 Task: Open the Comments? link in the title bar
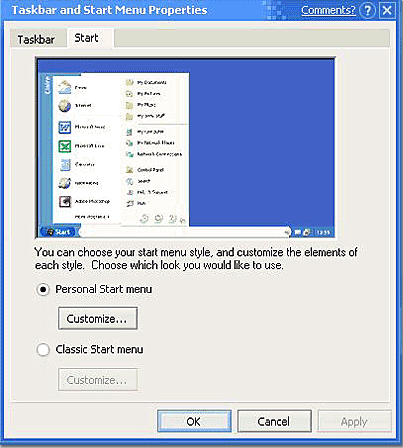coord(328,10)
